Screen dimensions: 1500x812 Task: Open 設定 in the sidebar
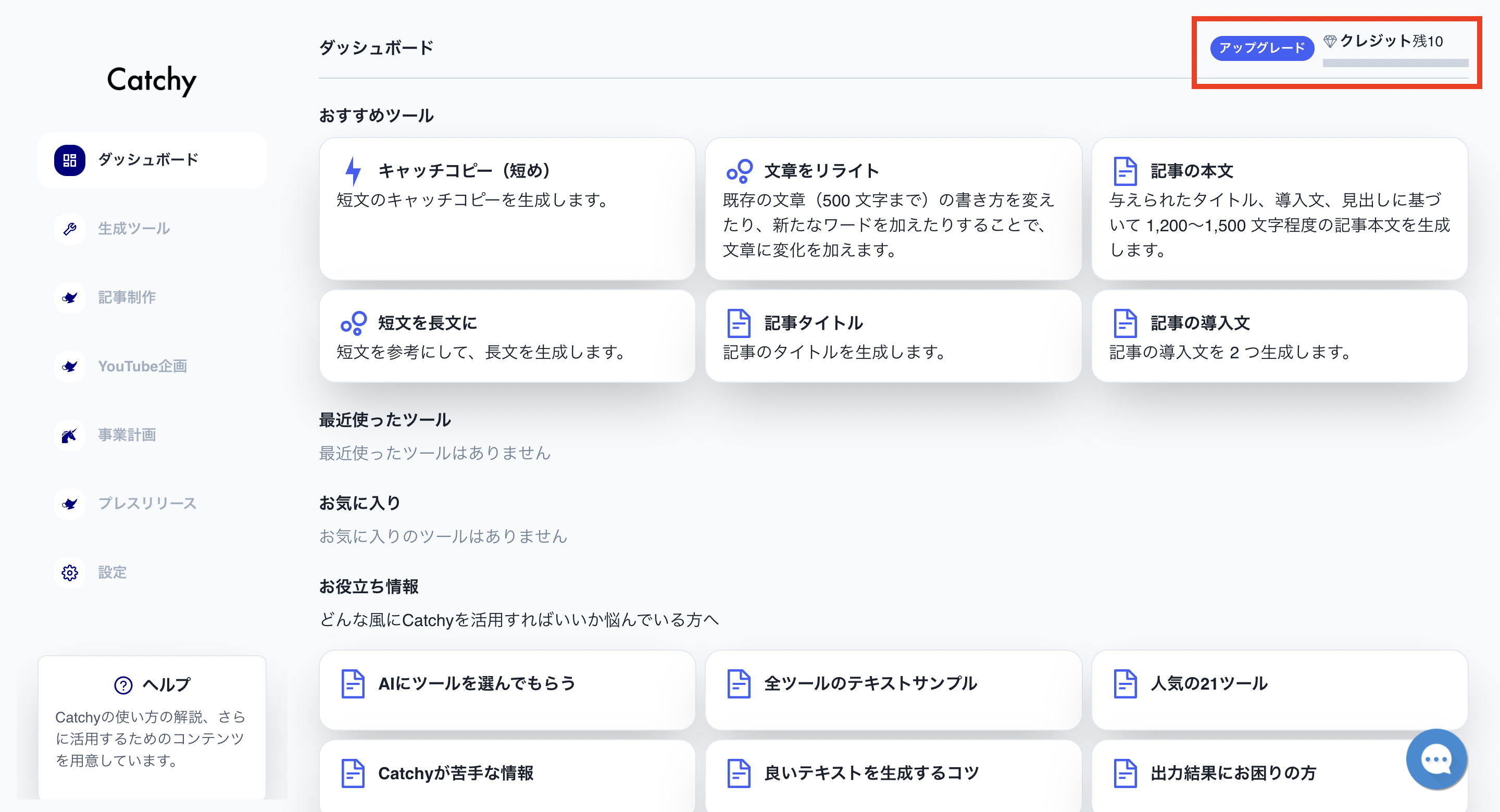(x=152, y=572)
